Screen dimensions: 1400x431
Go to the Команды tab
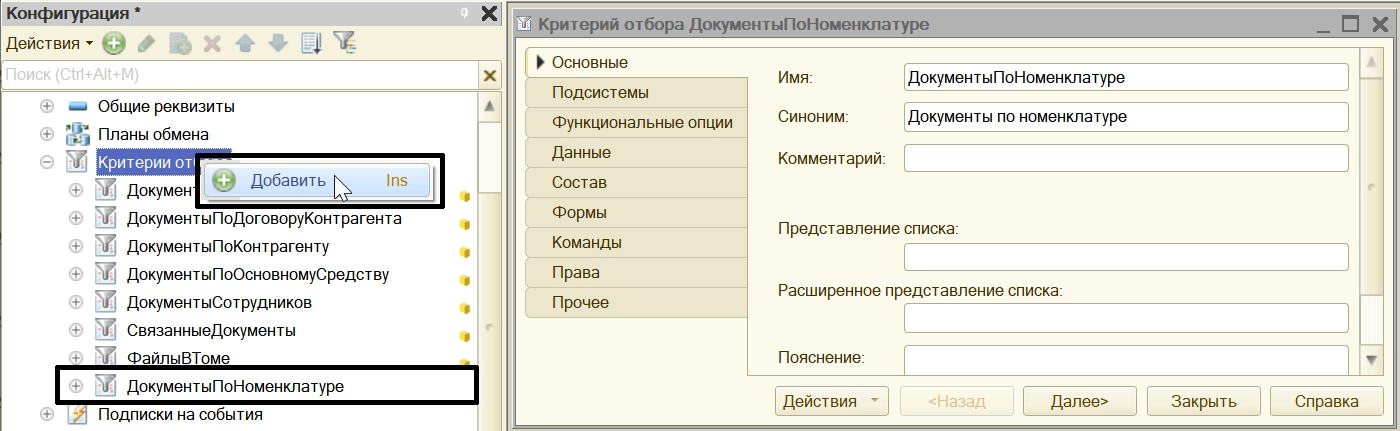point(636,243)
